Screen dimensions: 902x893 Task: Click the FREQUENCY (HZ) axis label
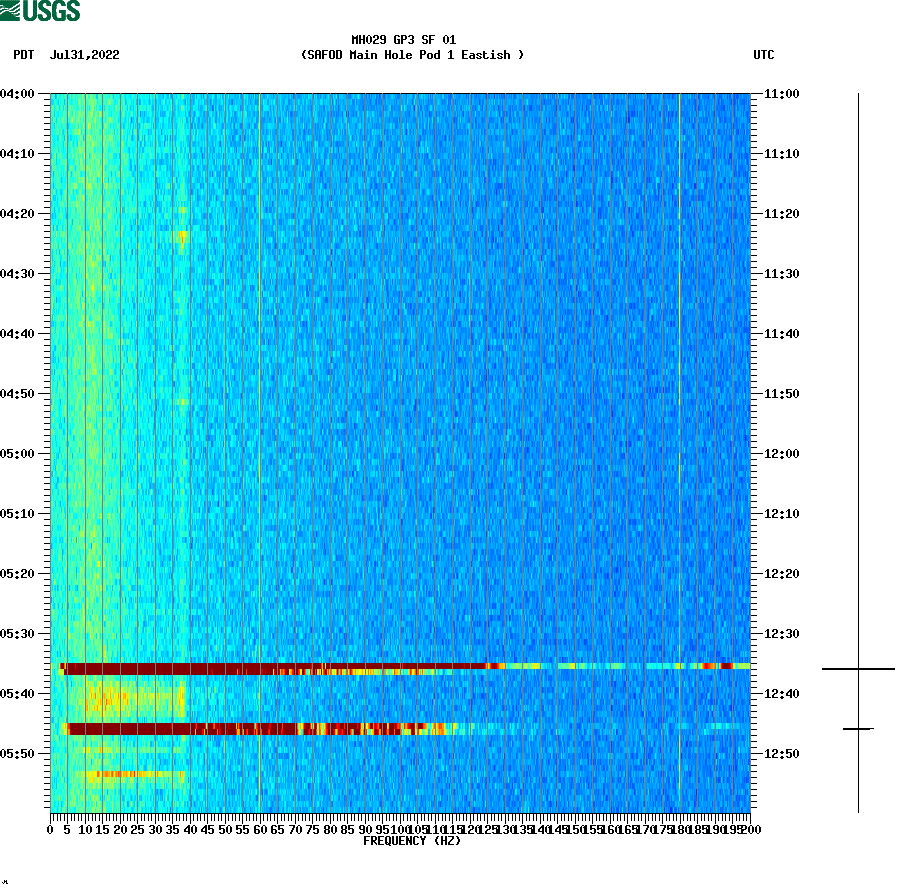tap(411, 841)
